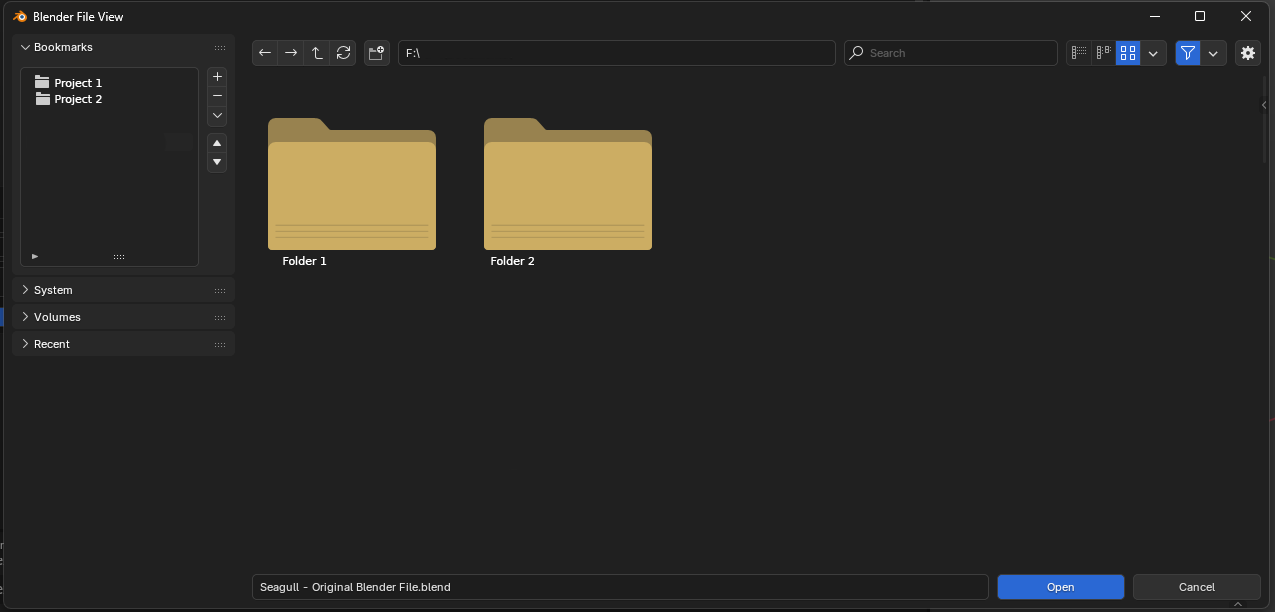Image resolution: width=1275 pixels, height=612 pixels.
Task: Refresh the file list
Action: pos(343,53)
